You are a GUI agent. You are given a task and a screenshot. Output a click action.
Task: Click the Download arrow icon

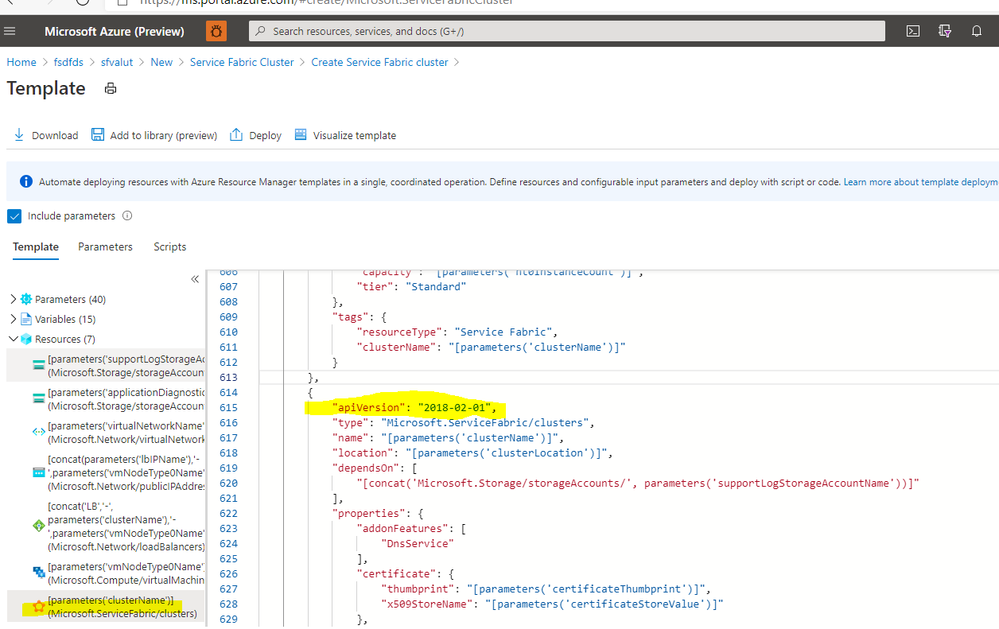pyautogui.click(x=19, y=134)
